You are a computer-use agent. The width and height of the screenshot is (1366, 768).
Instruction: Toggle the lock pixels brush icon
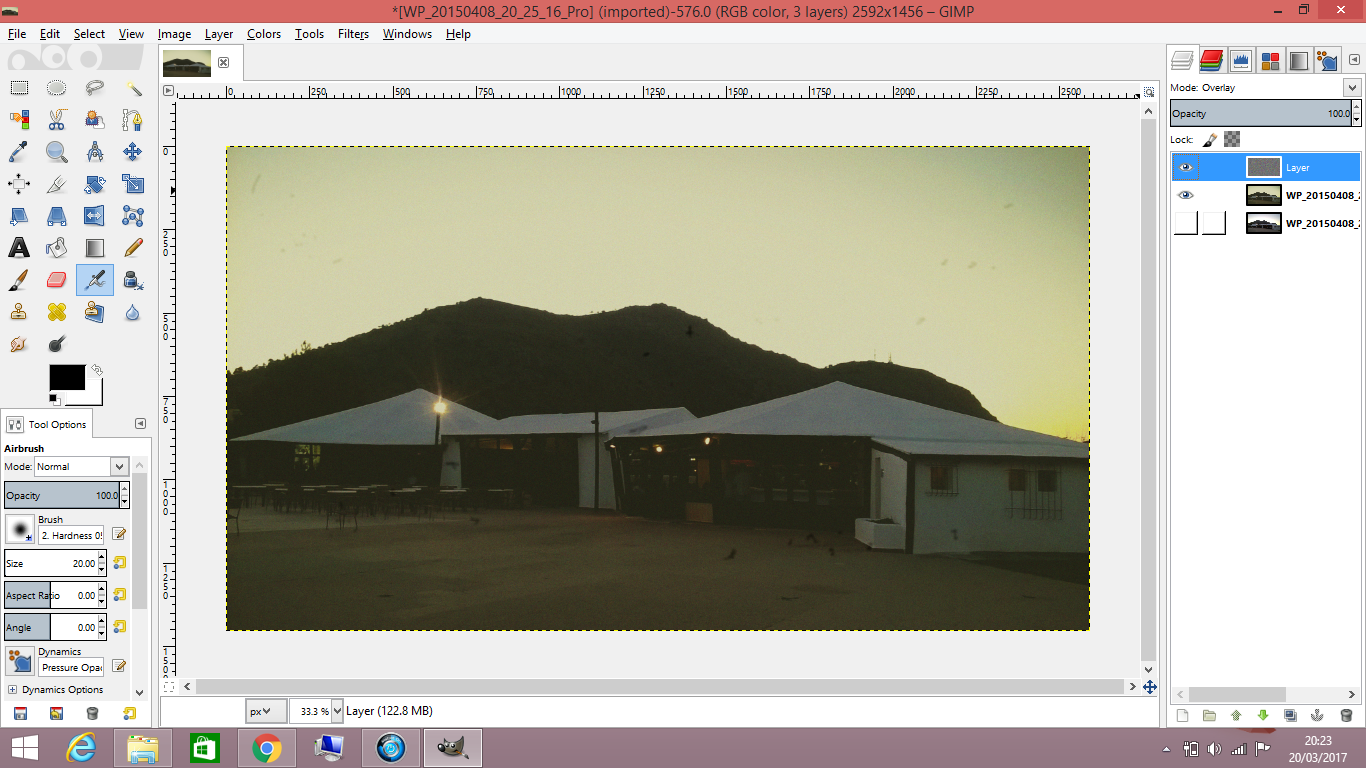(x=1209, y=140)
